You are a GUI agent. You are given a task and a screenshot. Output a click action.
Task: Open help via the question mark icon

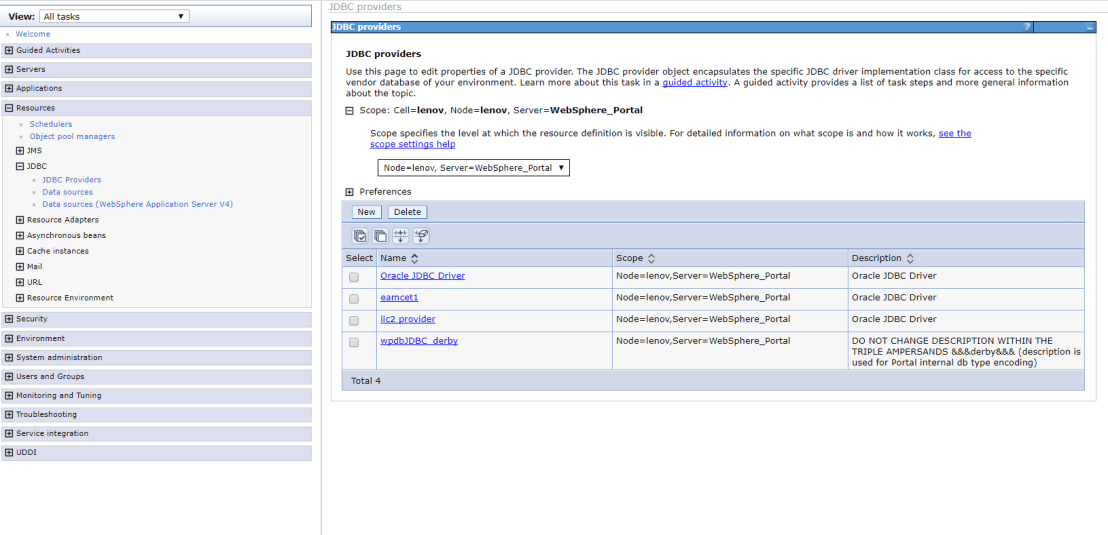pyautogui.click(x=1027, y=27)
